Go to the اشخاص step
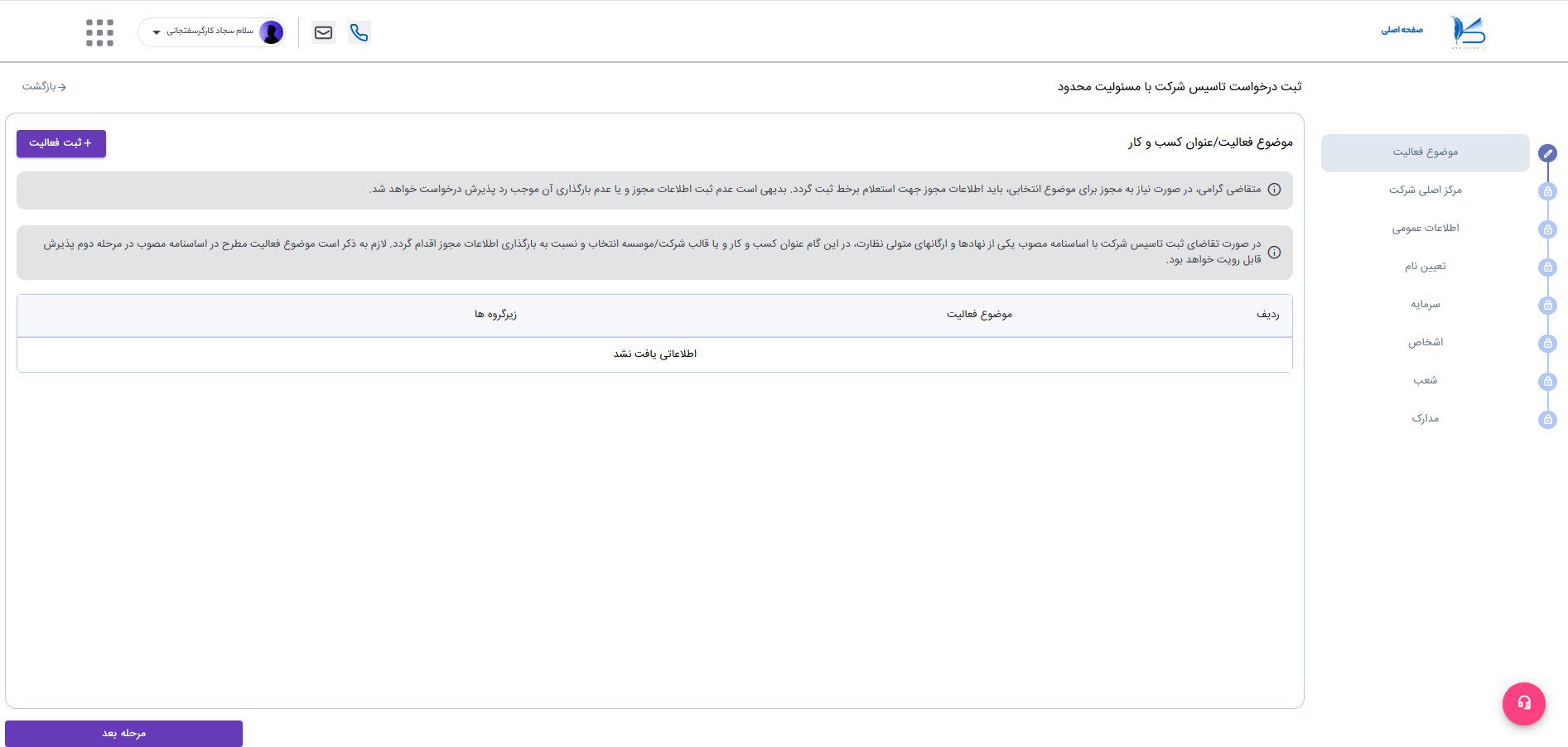1568x747 pixels. (1425, 343)
